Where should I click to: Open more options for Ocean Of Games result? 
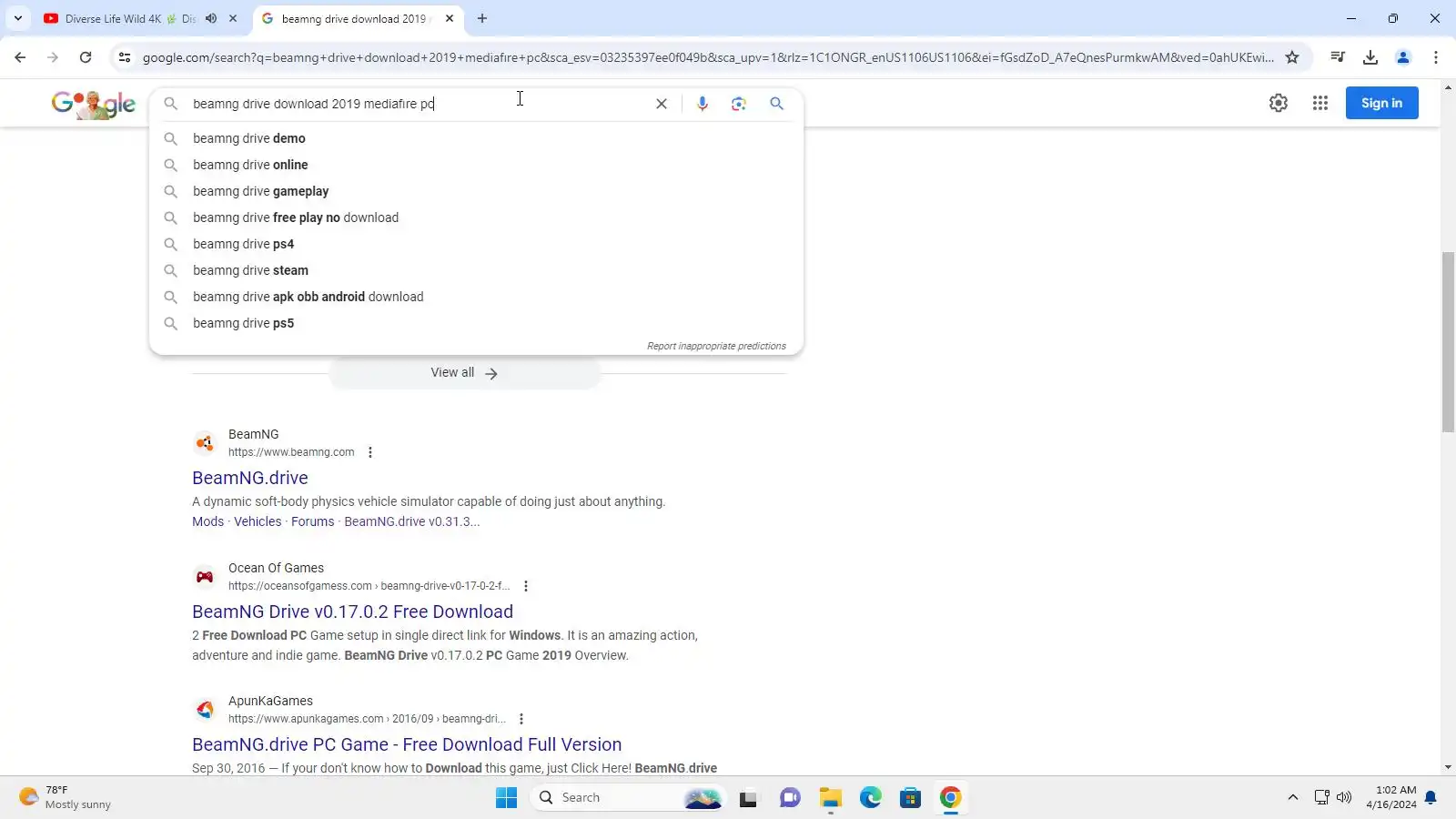(x=526, y=586)
